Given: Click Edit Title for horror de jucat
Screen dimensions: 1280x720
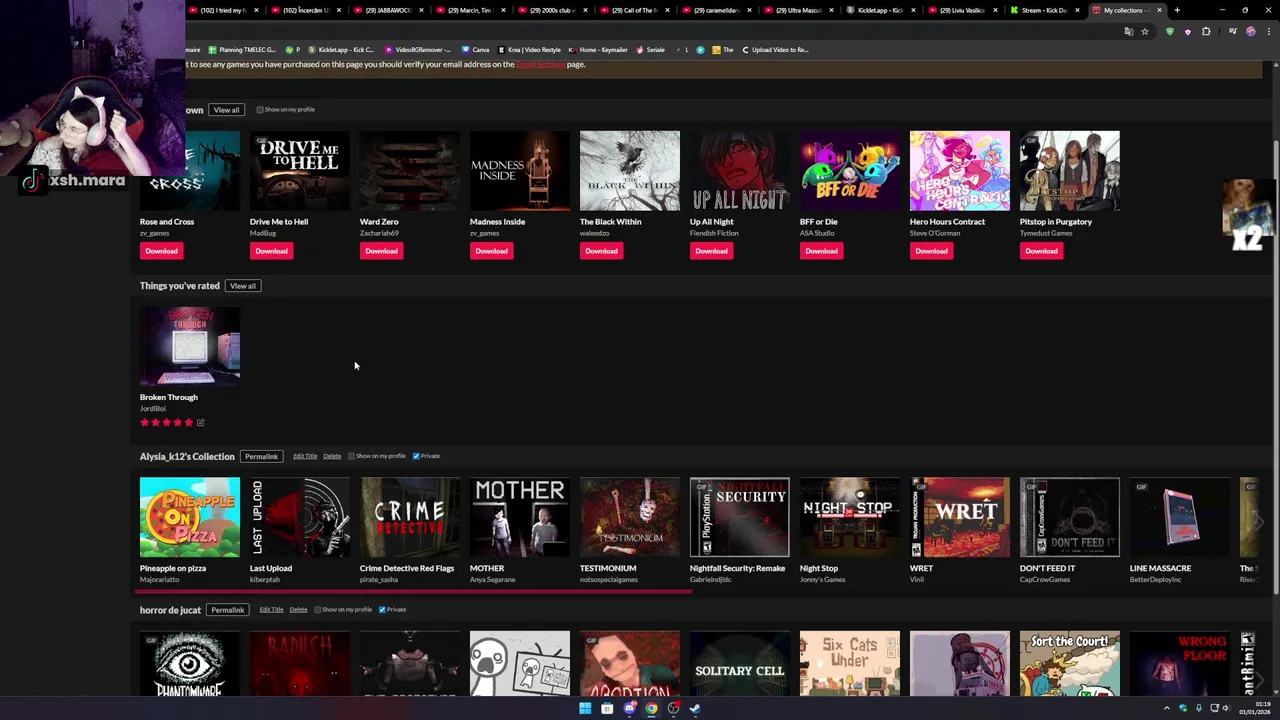Looking at the screenshot, I should click(x=271, y=610).
